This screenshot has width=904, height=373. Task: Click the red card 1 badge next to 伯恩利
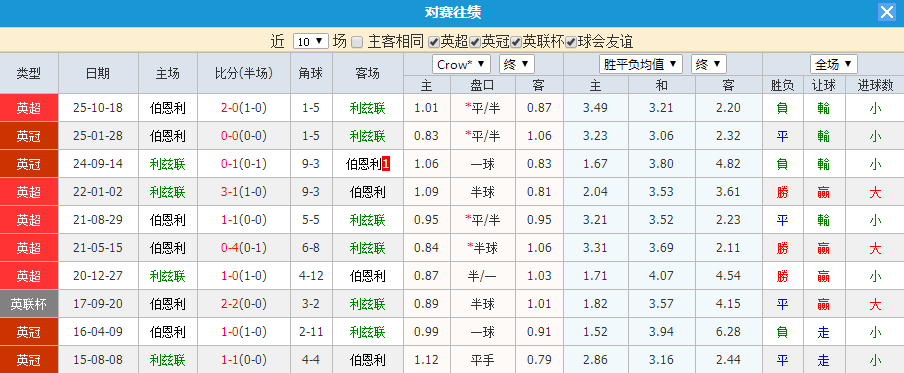click(x=386, y=164)
